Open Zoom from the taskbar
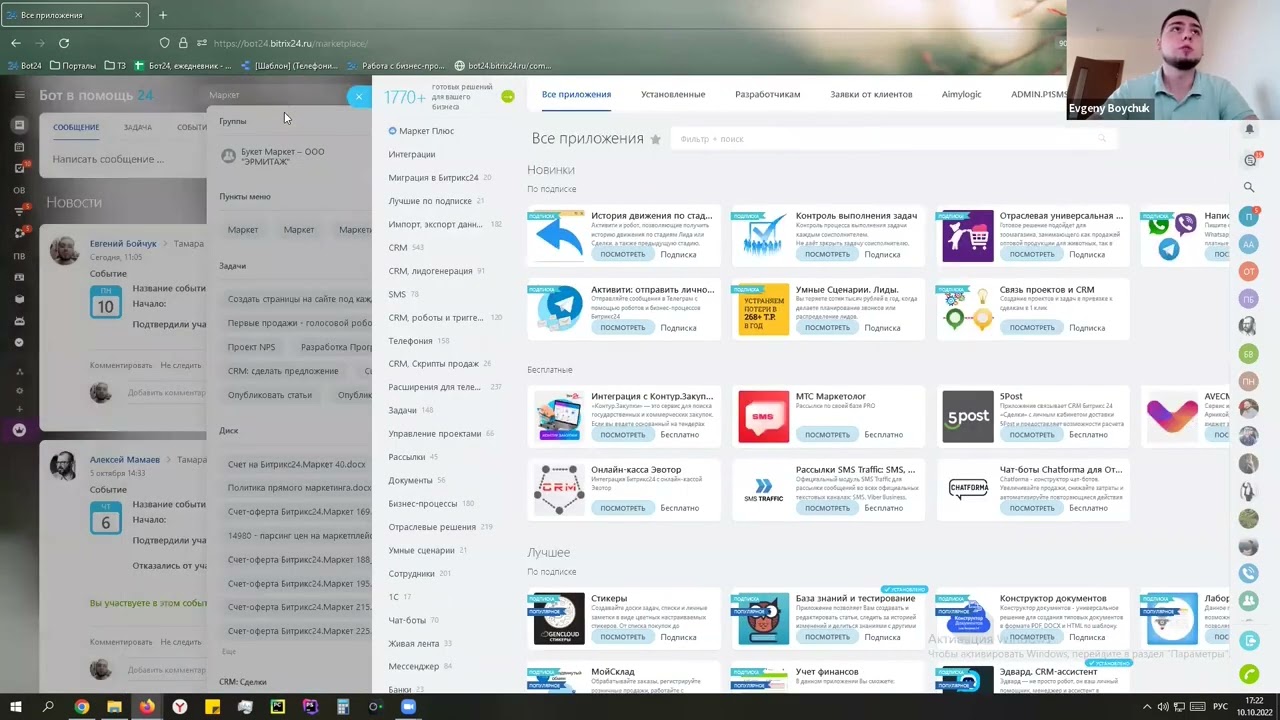 coord(408,707)
